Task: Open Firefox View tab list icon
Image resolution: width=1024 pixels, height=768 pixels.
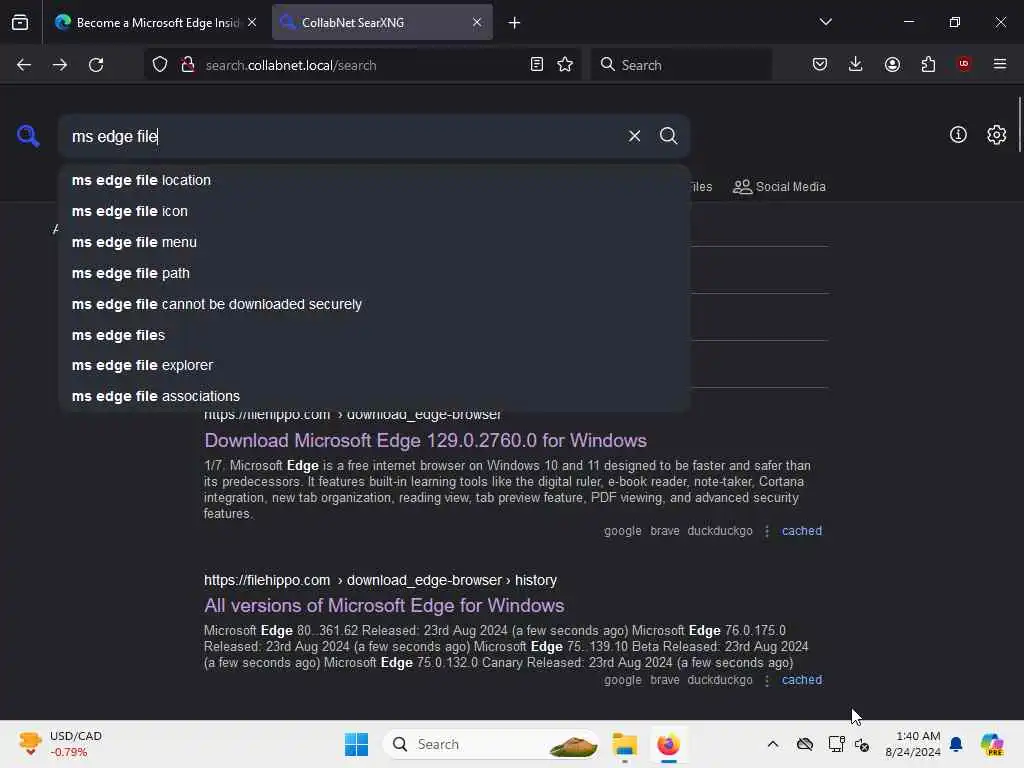Action: click(20, 22)
